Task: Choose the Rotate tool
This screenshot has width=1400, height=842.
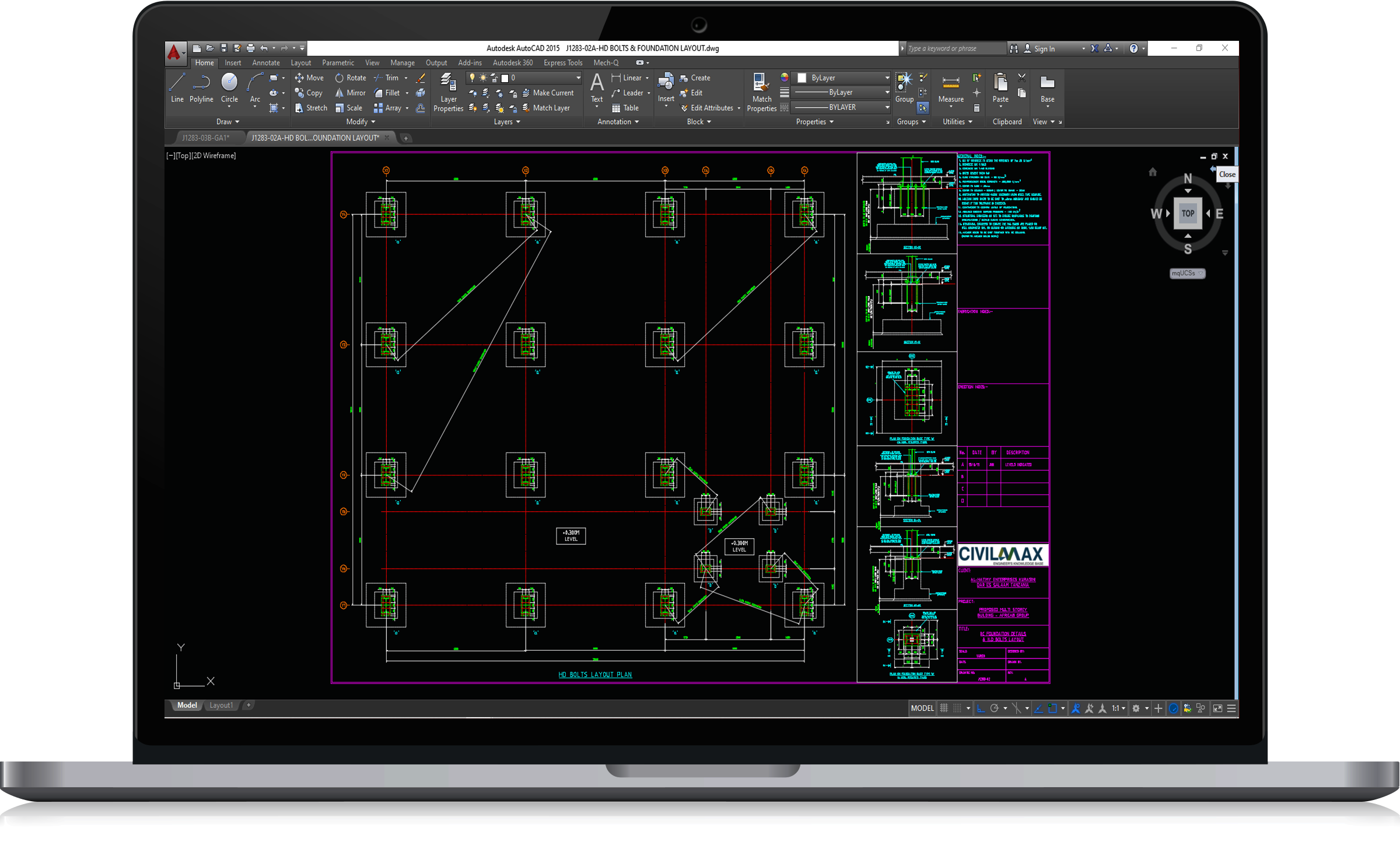Action: click(350, 78)
